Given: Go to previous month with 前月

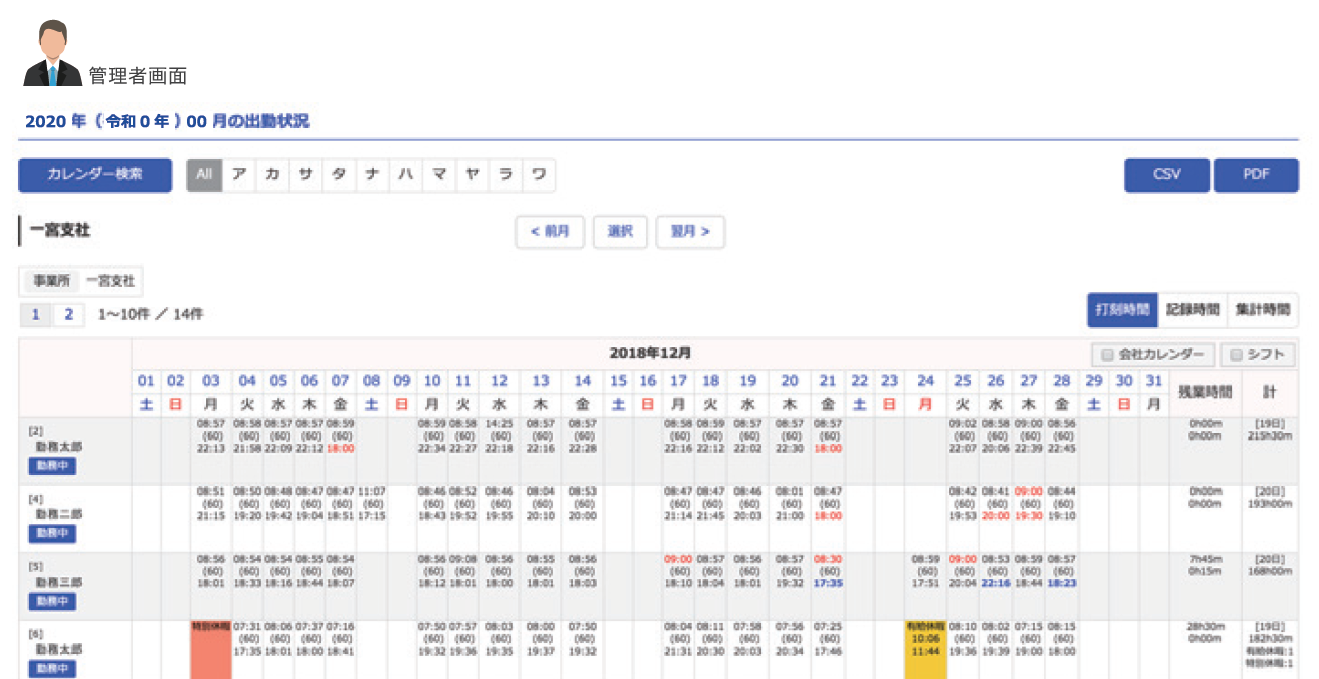Looking at the screenshot, I should (550, 231).
